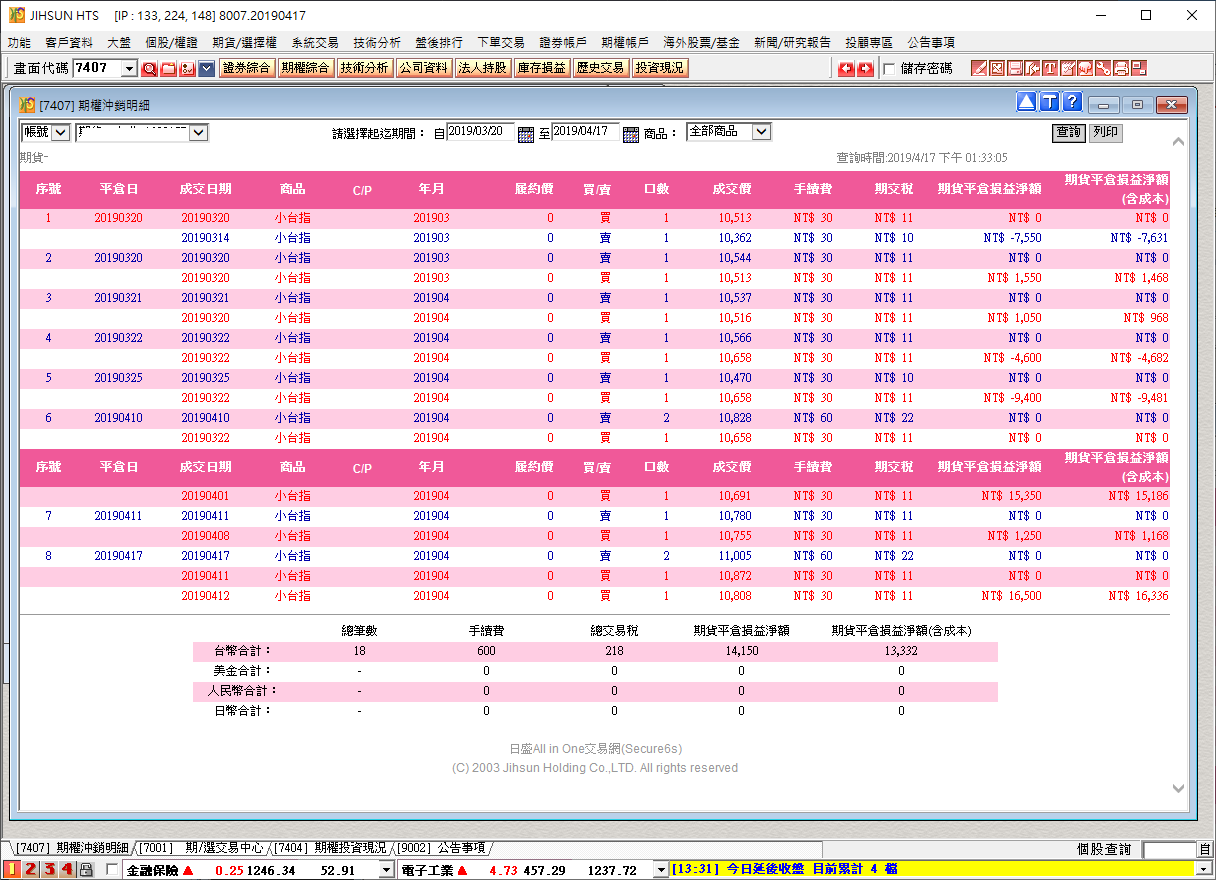The width and height of the screenshot is (1216, 880).
Task: Click the third red icon next to the folder icon
Action: [x=187, y=68]
